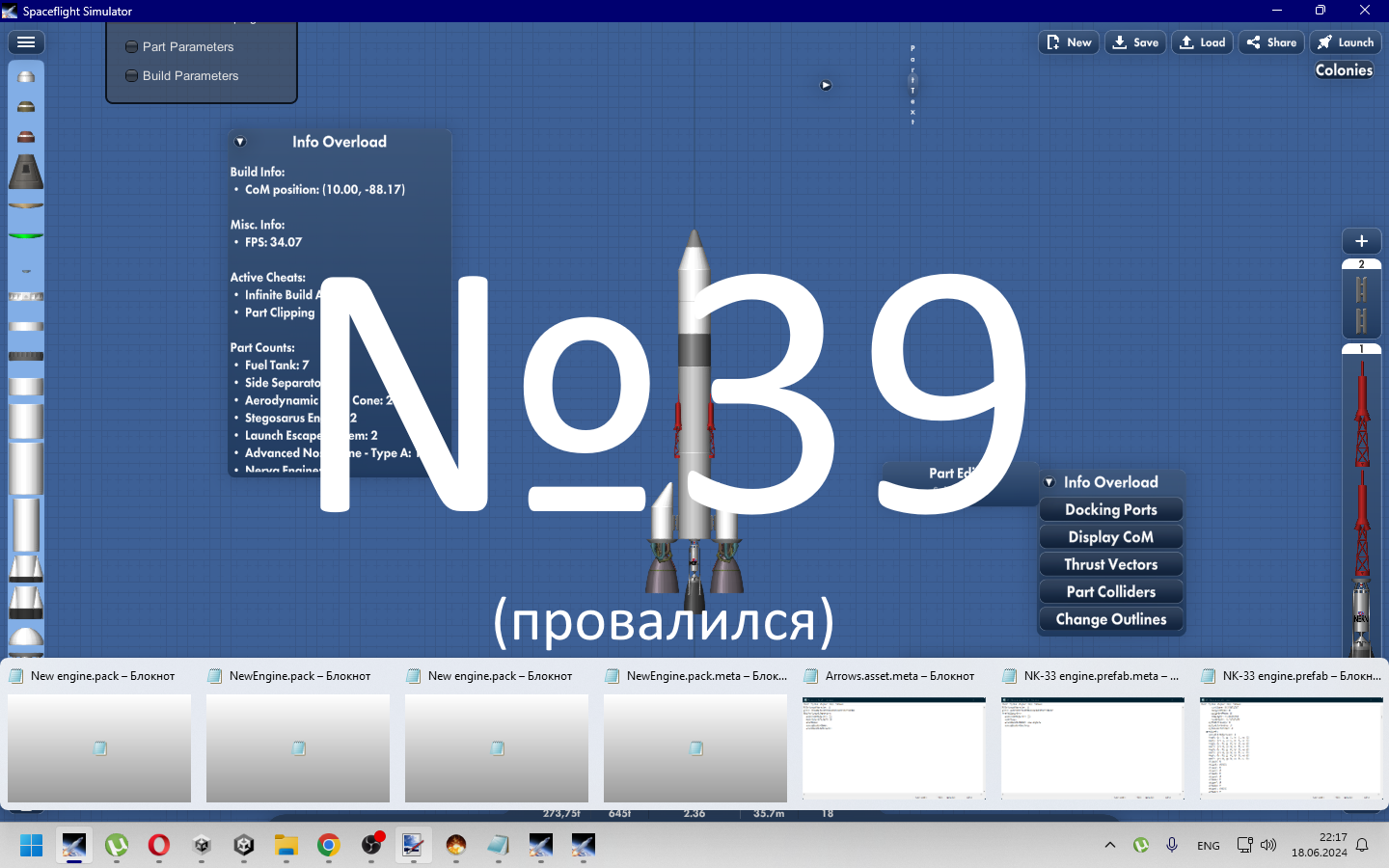Collapse the Info Overload buttons menu
Screen dimensions: 1389x868
1049,482
